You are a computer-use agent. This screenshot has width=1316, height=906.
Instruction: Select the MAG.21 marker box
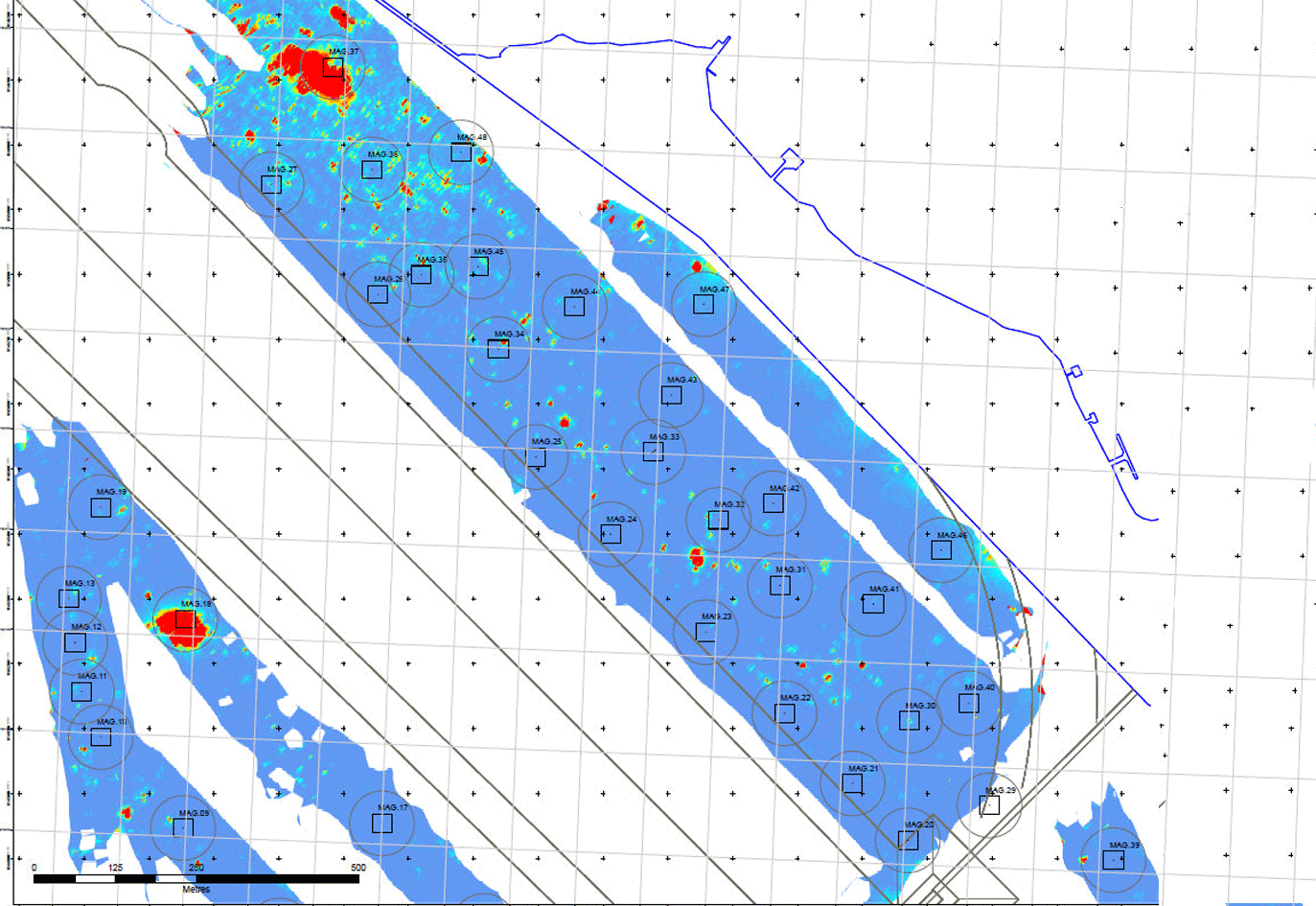(852, 783)
